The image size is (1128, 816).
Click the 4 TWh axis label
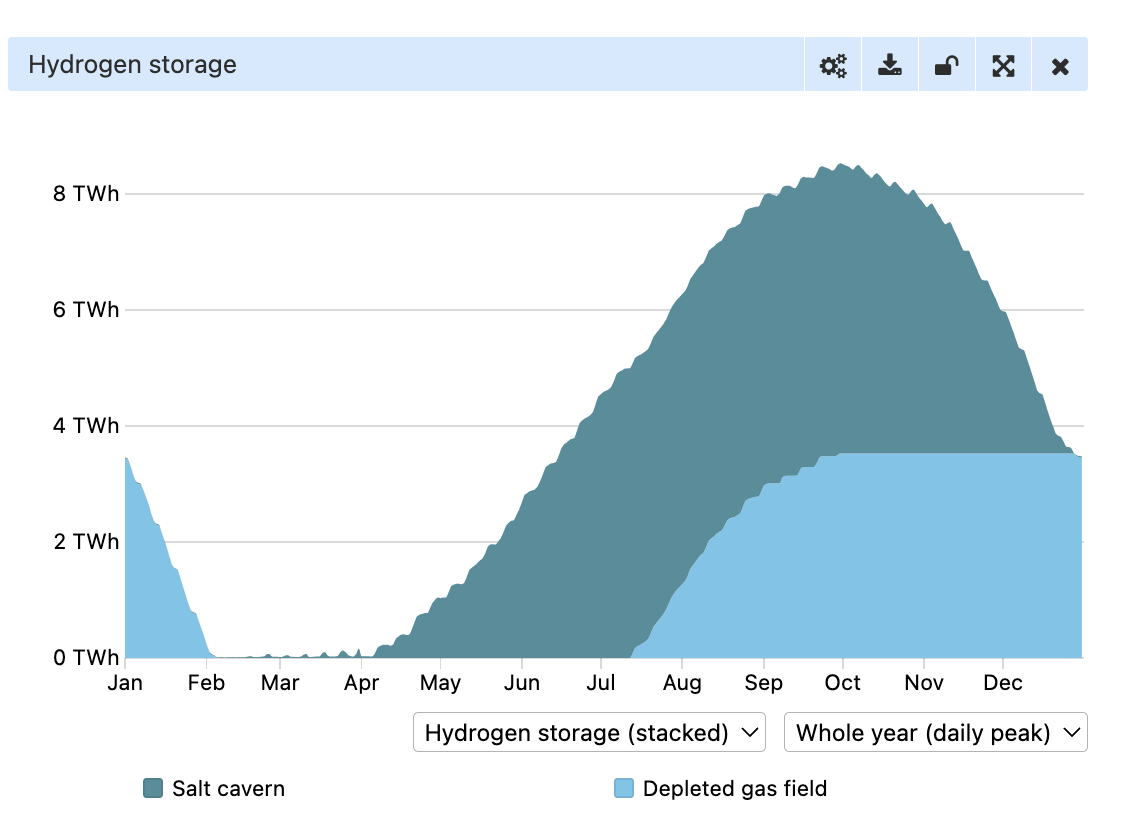pyautogui.click(x=86, y=425)
